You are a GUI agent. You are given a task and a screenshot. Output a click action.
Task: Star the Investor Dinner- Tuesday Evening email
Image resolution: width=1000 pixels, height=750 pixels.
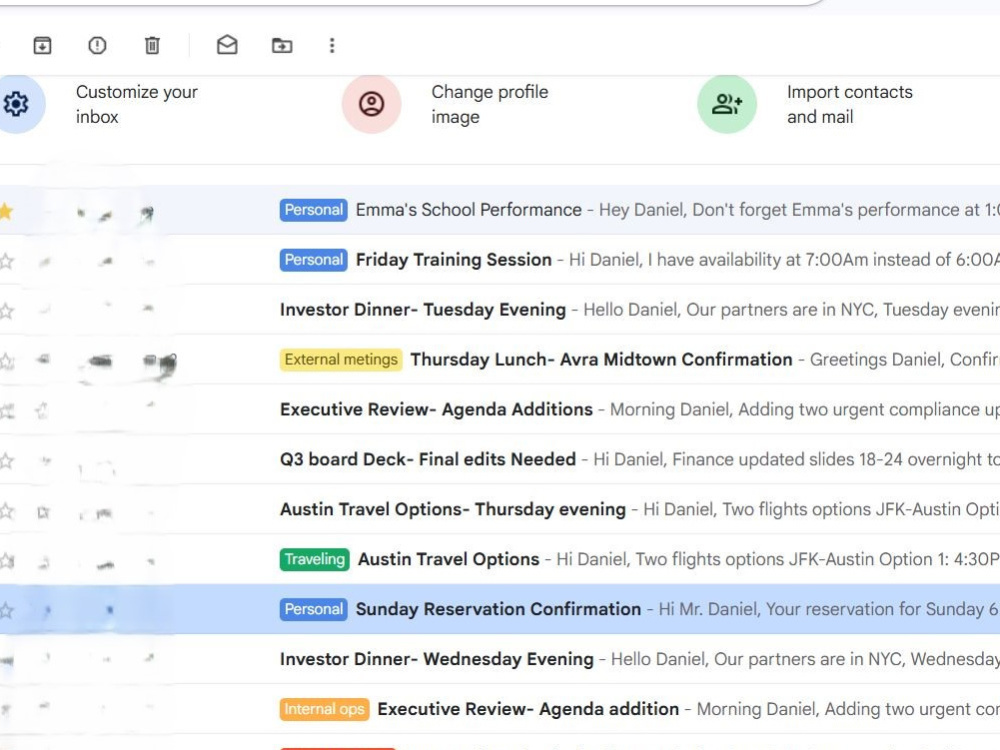tap(6, 311)
